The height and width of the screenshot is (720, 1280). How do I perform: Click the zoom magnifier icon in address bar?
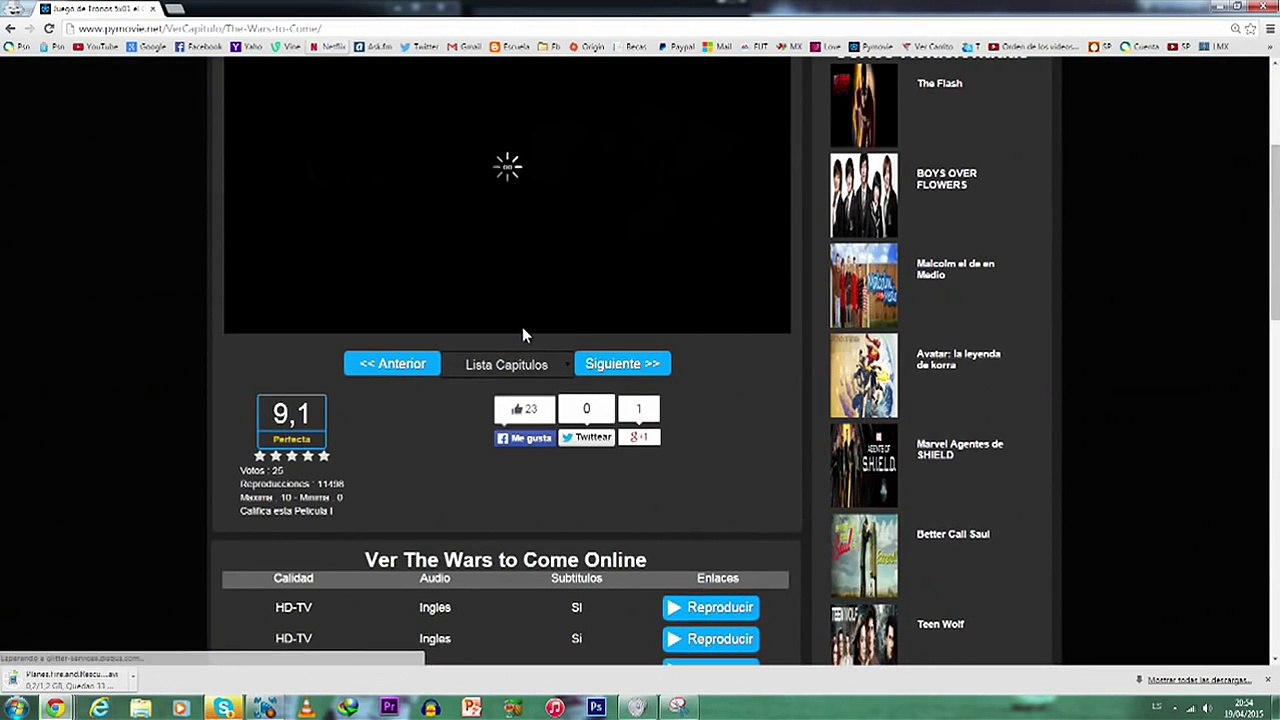(x=1235, y=29)
